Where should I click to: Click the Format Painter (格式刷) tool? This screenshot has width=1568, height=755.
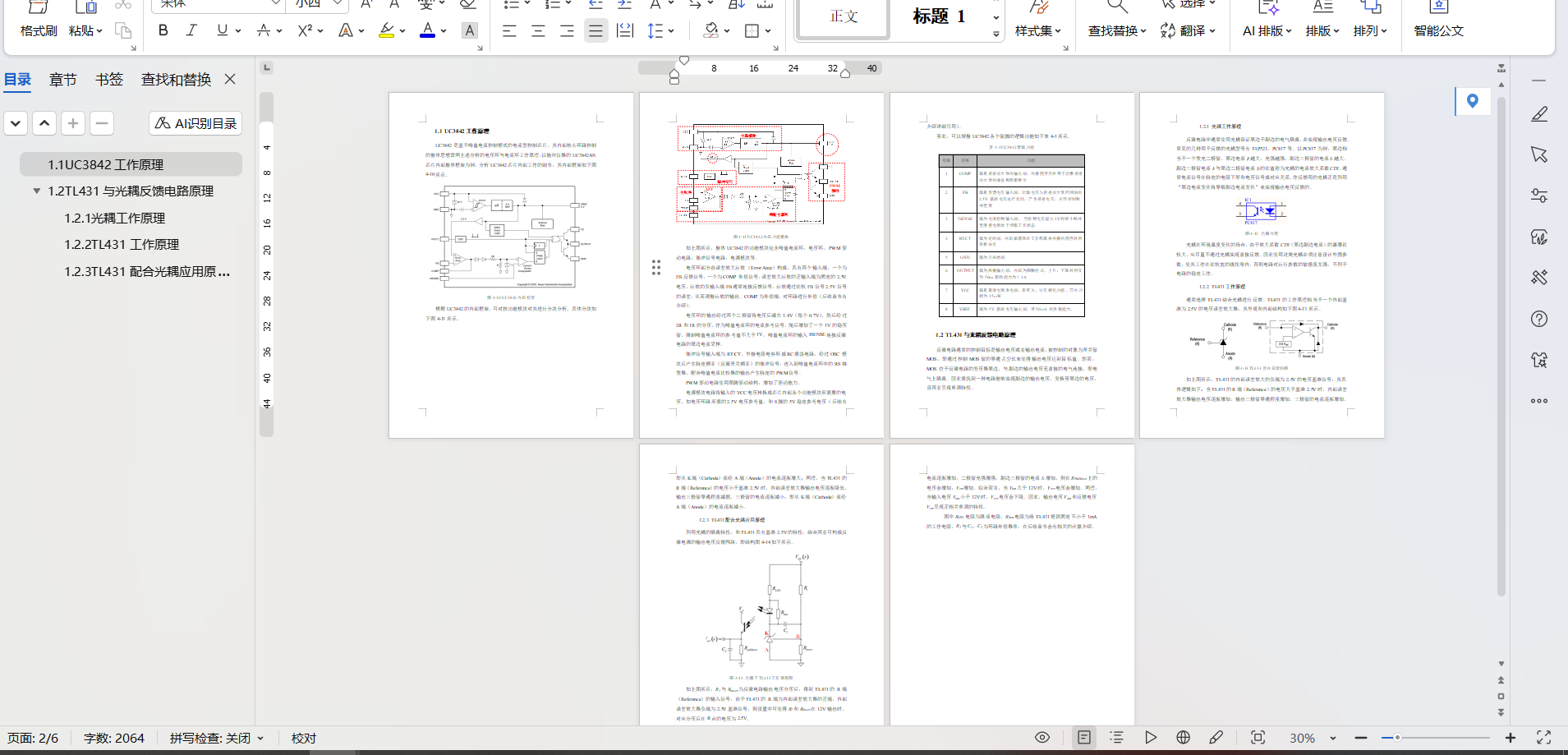[38, 30]
